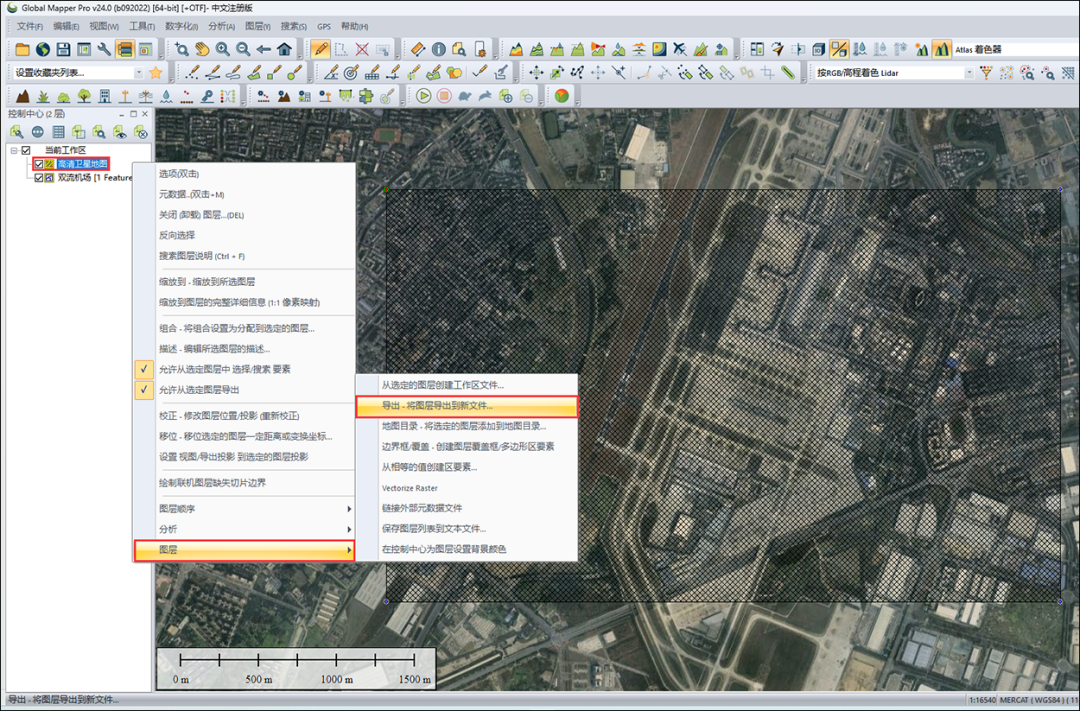Open Configuration via the wrench icon
Image resolution: width=1080 pixels, height=711 pixels.
104,50
